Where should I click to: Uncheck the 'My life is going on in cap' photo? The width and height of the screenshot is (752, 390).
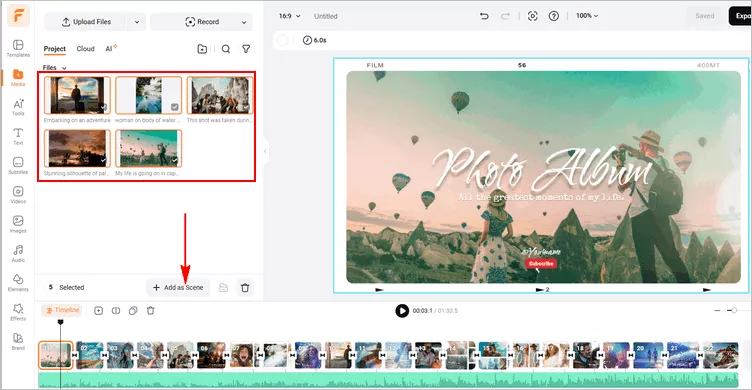click(175, 160)
